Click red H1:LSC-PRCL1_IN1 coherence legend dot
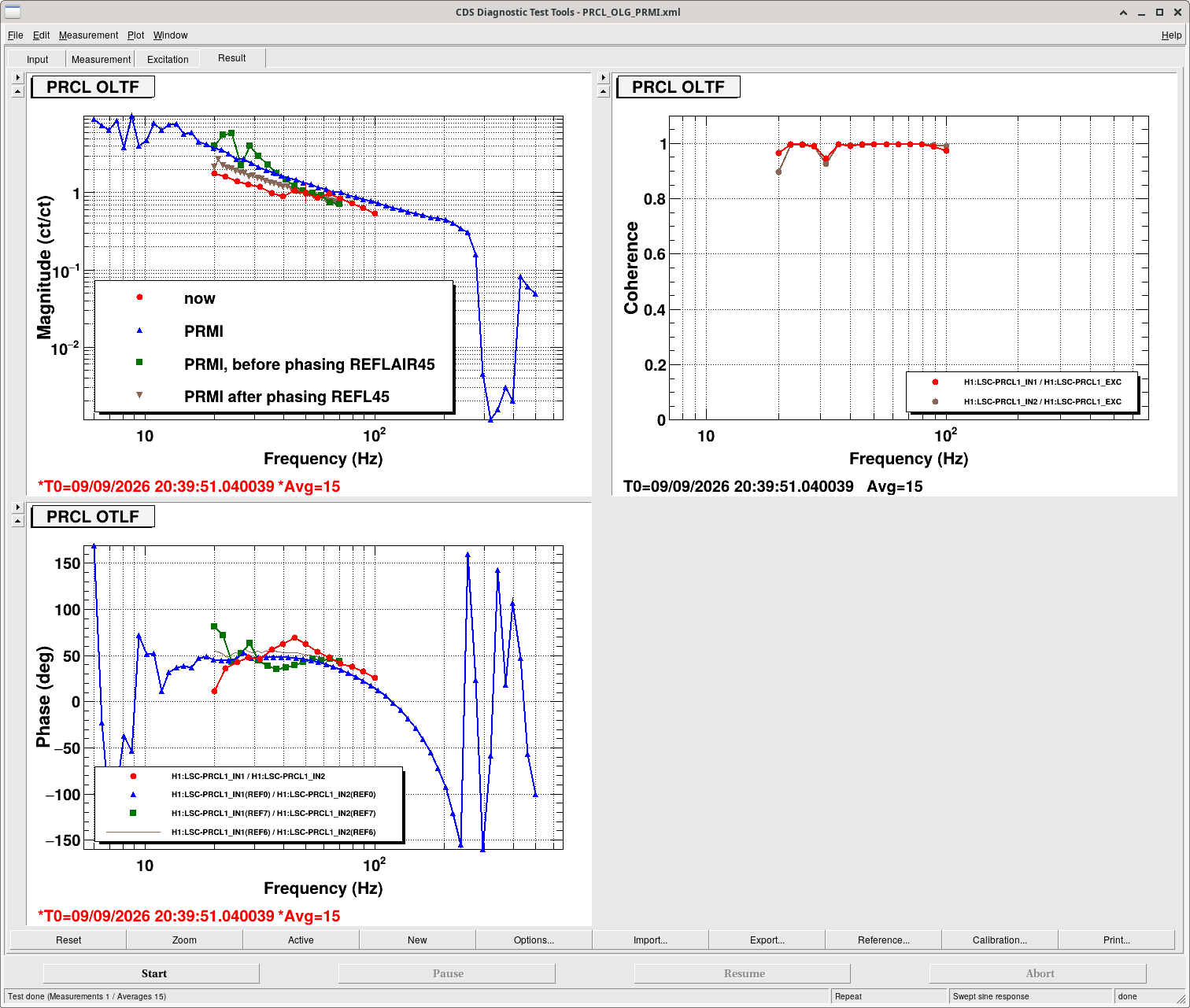Image resolution: width=1190 pixels, height=1008 pixels. click(x=935, y=382)
